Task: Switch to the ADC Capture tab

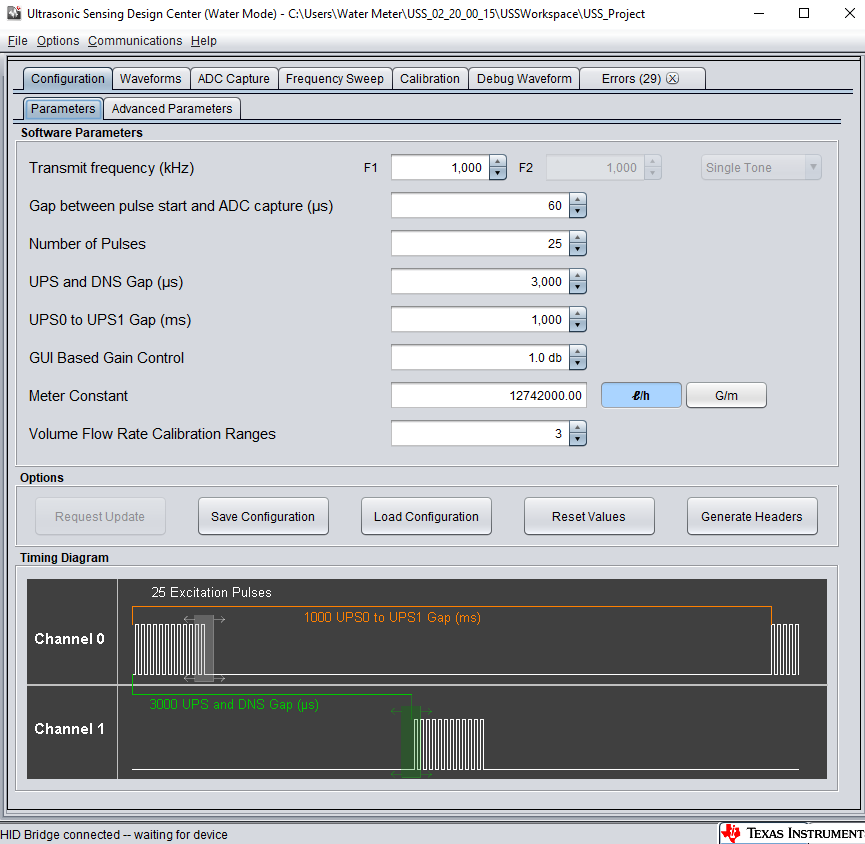Action: [233, 78]
